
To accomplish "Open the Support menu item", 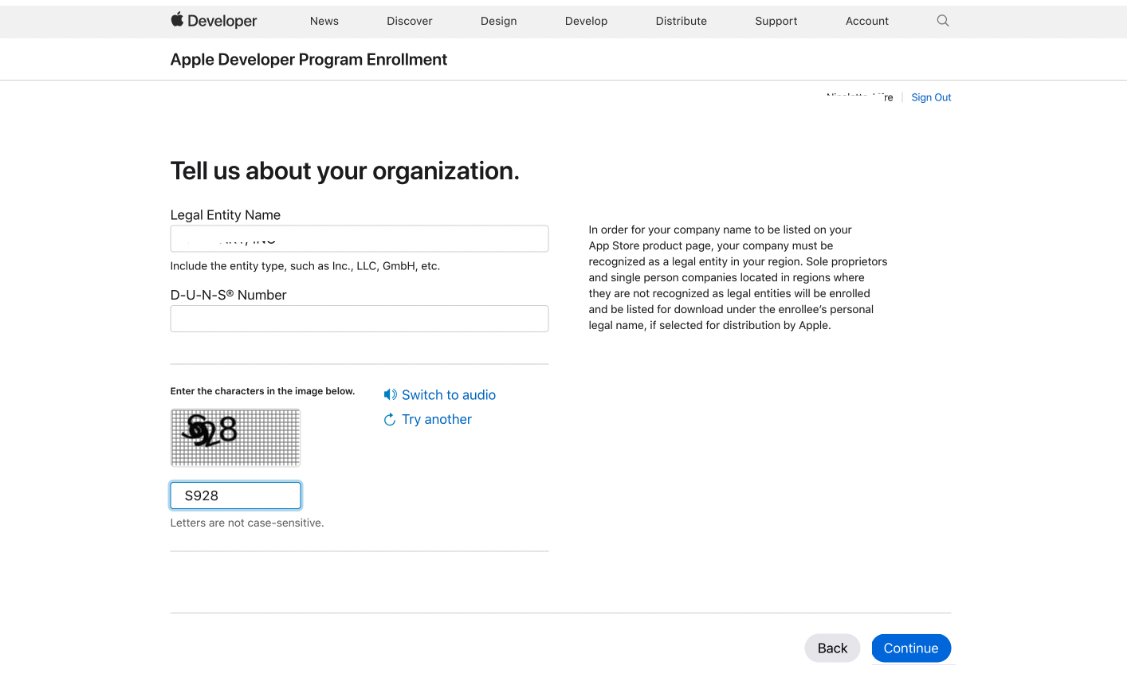I will [776, 21].
